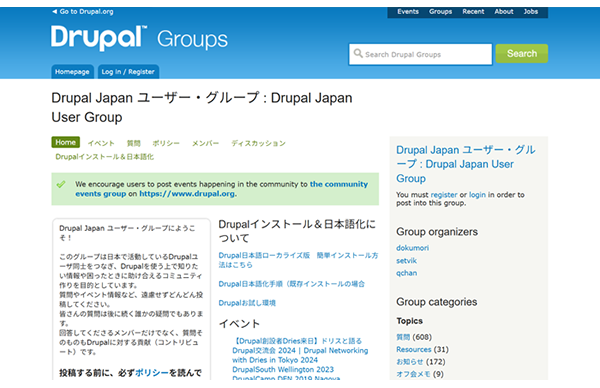This screenshot has width=600, height=388.
Task: Open the メンバー group tab
Action: (205, 143)
